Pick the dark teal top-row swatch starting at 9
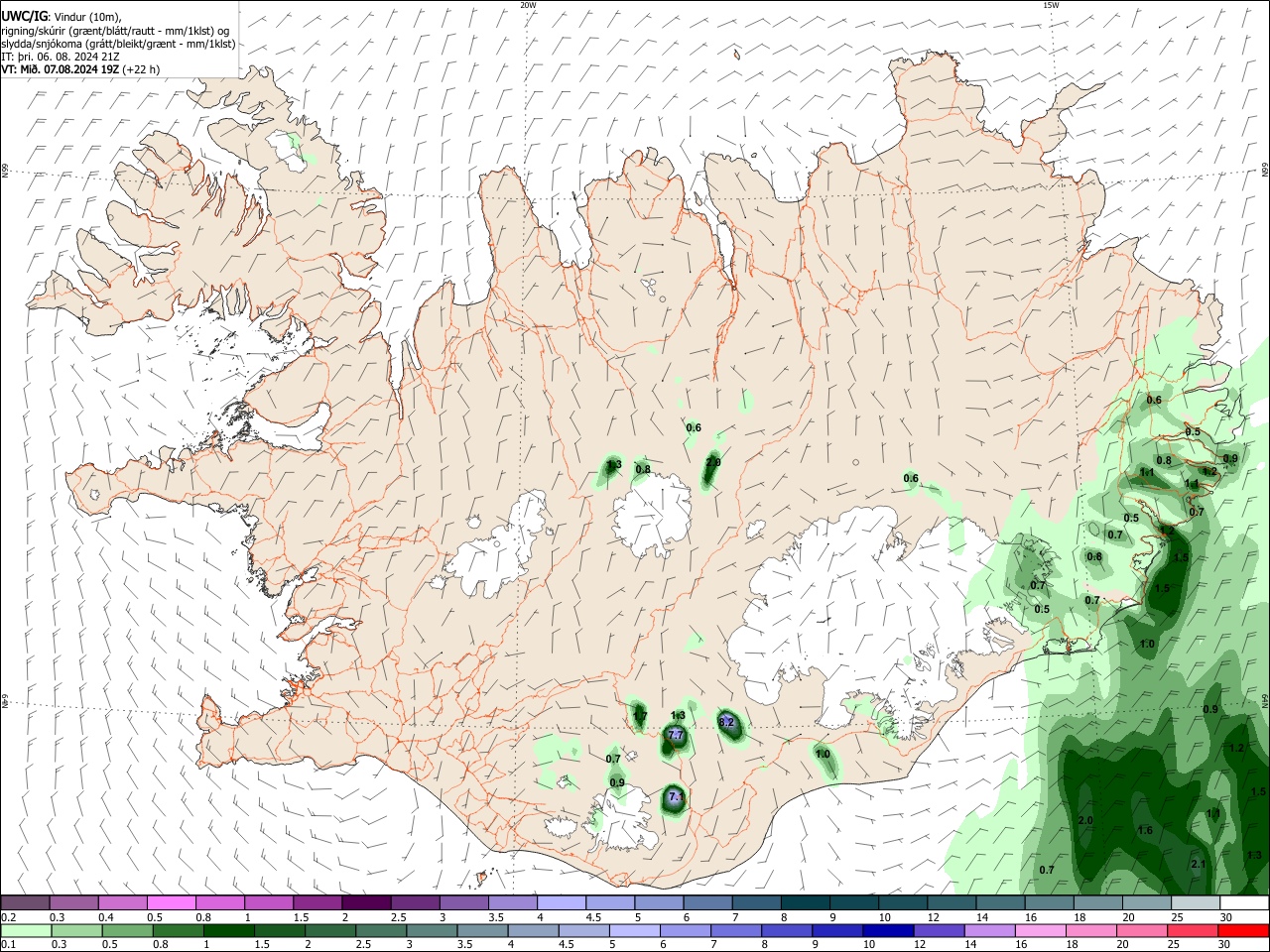 click(x=854, y=903)
